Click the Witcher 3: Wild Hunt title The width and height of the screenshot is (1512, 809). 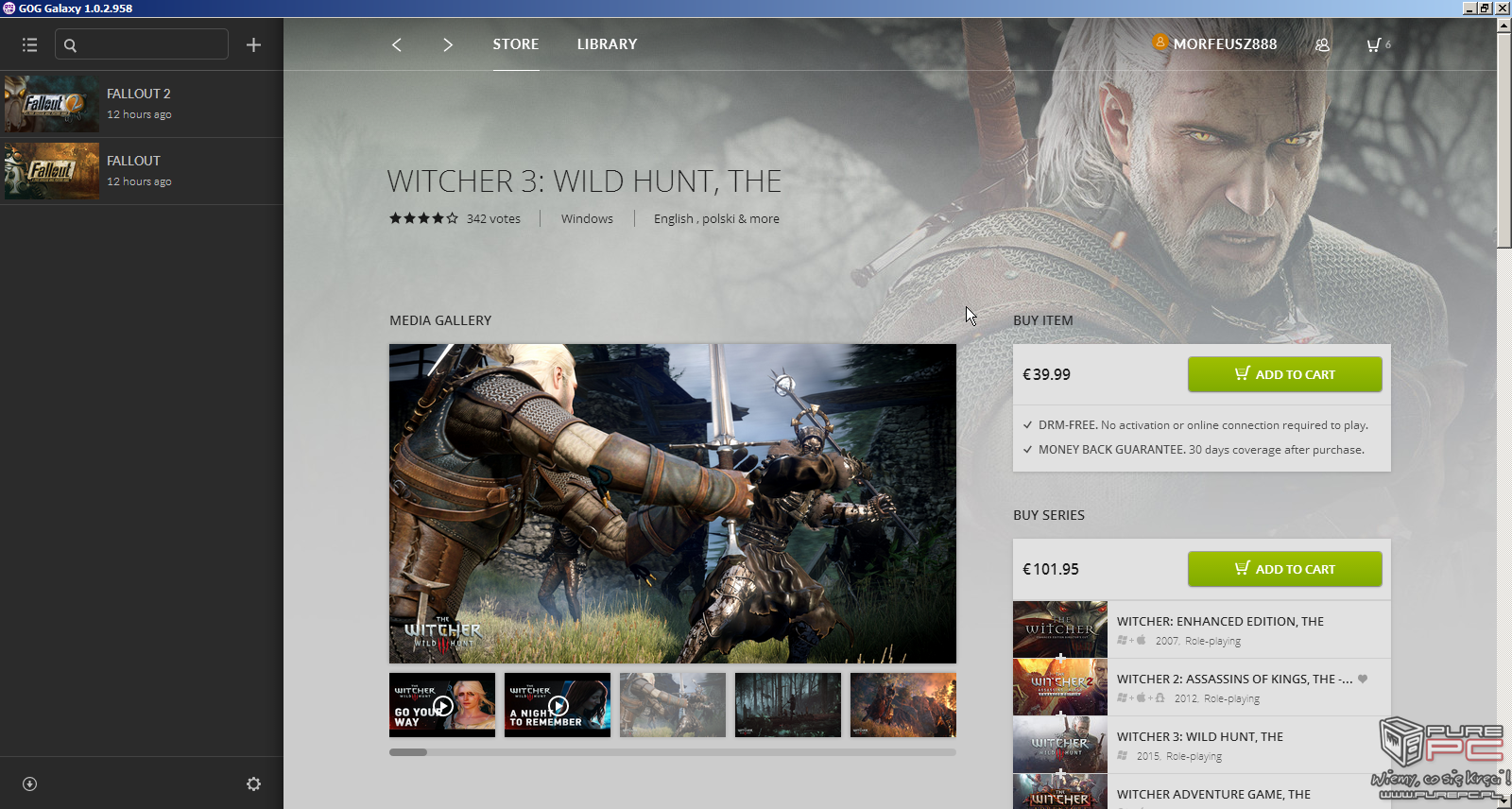tap(584, 181)
